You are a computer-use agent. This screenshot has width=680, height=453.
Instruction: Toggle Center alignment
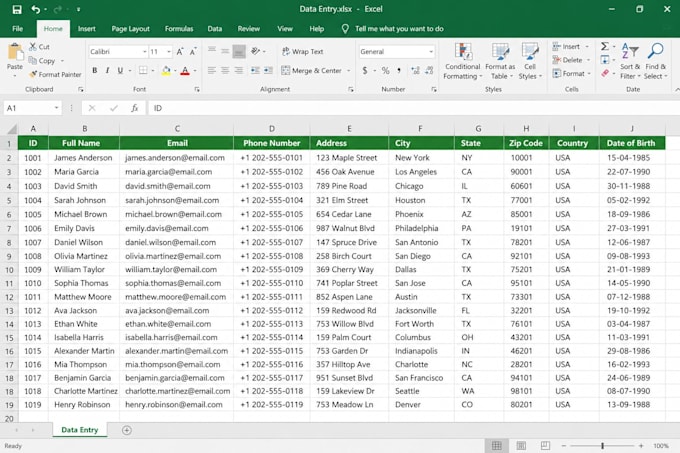[x=225, y=70]
